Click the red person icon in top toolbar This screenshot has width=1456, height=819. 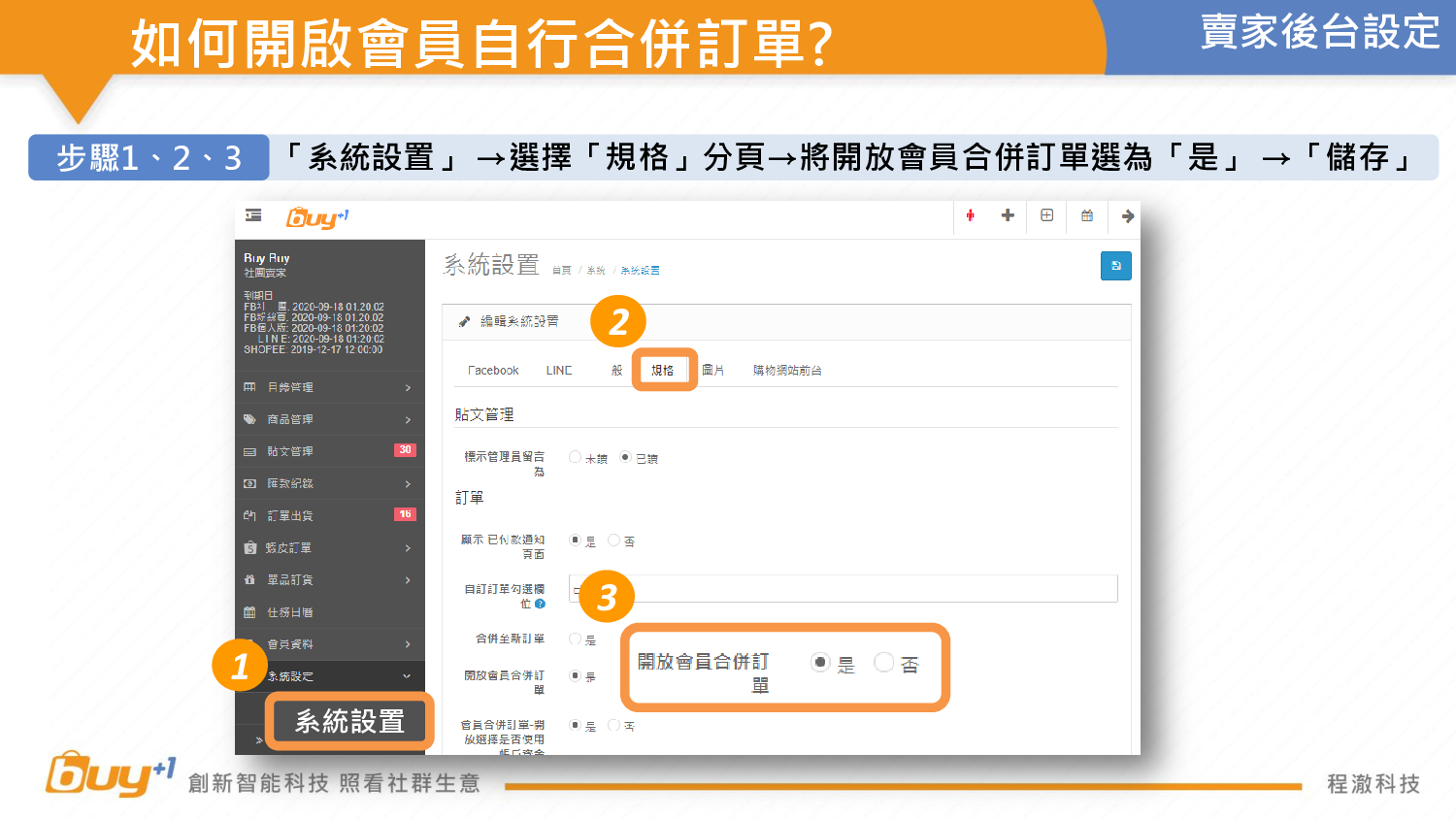970,215
